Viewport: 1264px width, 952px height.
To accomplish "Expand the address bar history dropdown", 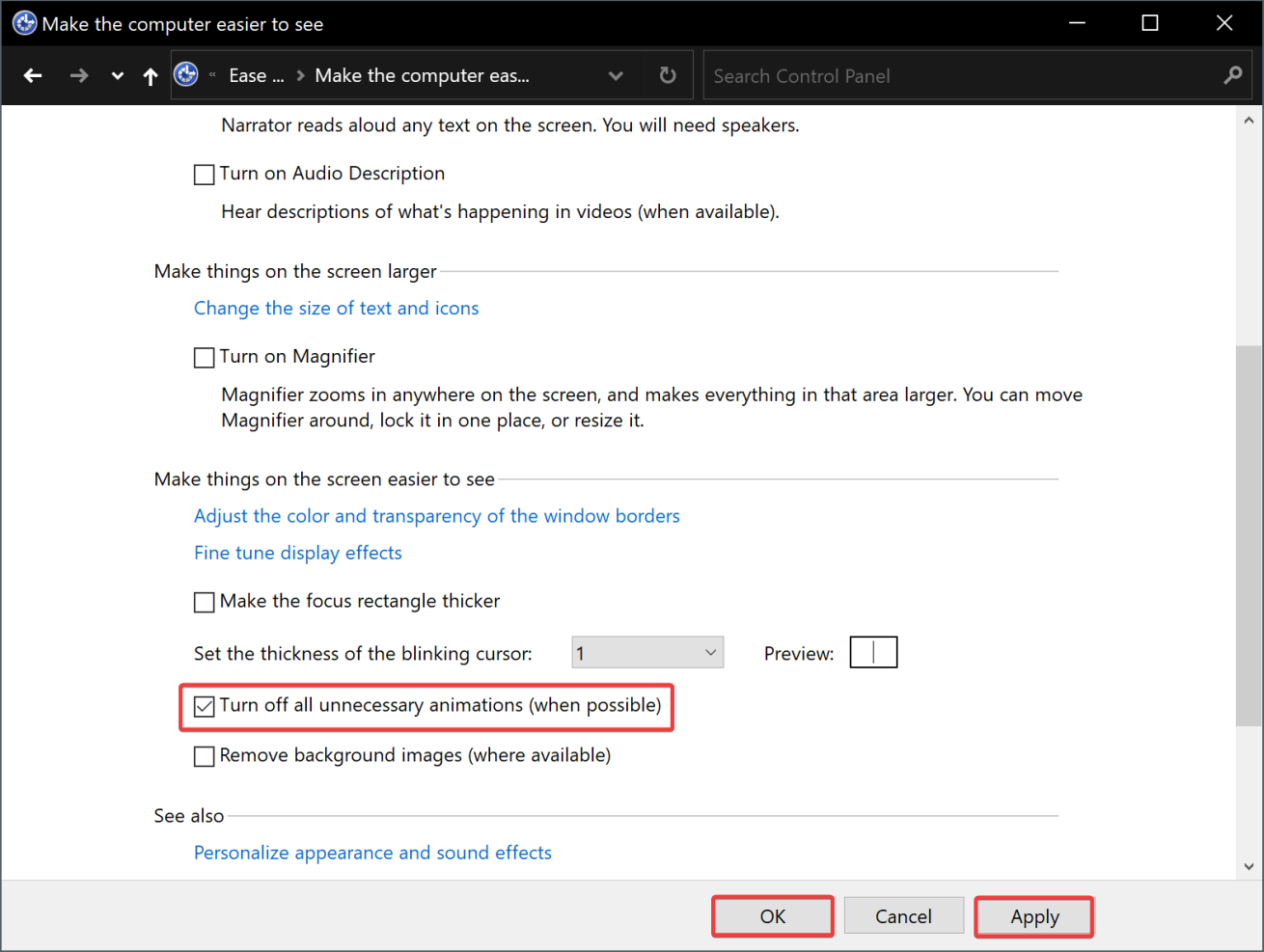I will pos(616,75).
